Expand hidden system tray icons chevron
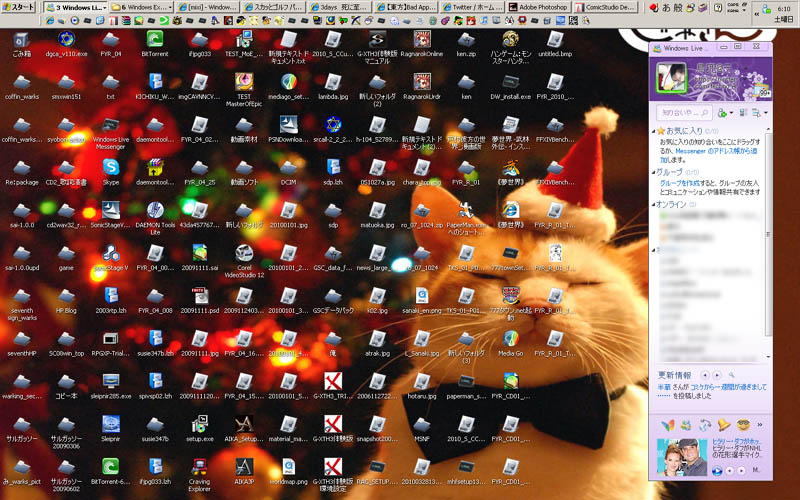800x500 pixels. click(756, 14)
